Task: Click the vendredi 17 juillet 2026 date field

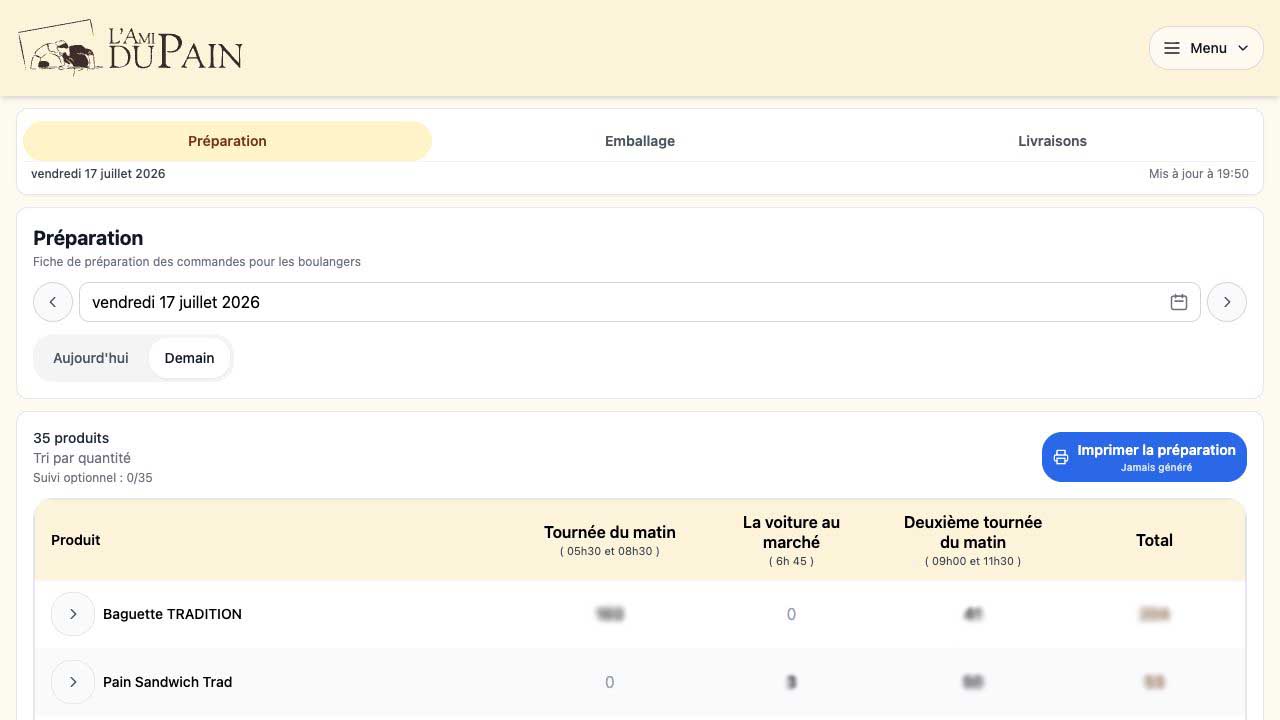Action: pos(640,302)
